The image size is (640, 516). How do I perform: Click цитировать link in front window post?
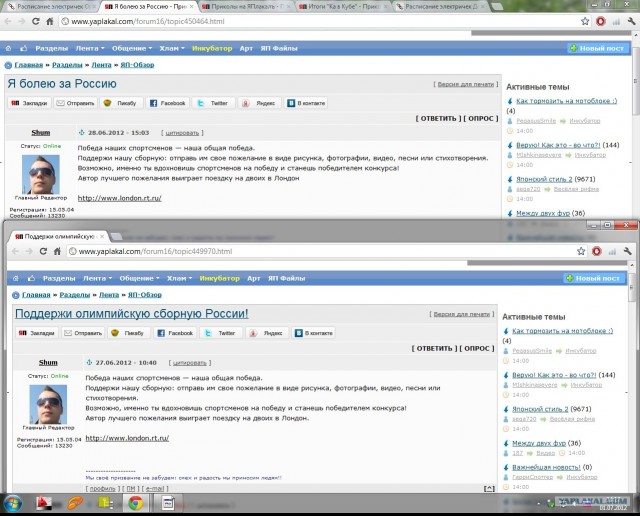pyautogui.click(x=190, y=363)
